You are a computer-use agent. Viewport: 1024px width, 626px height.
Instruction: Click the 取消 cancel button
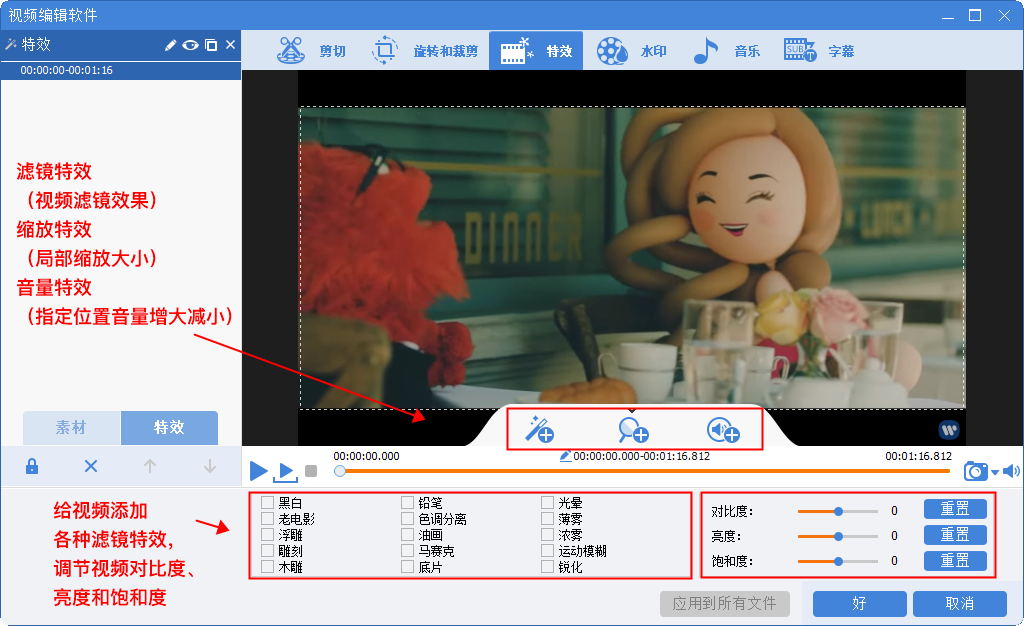959,604
